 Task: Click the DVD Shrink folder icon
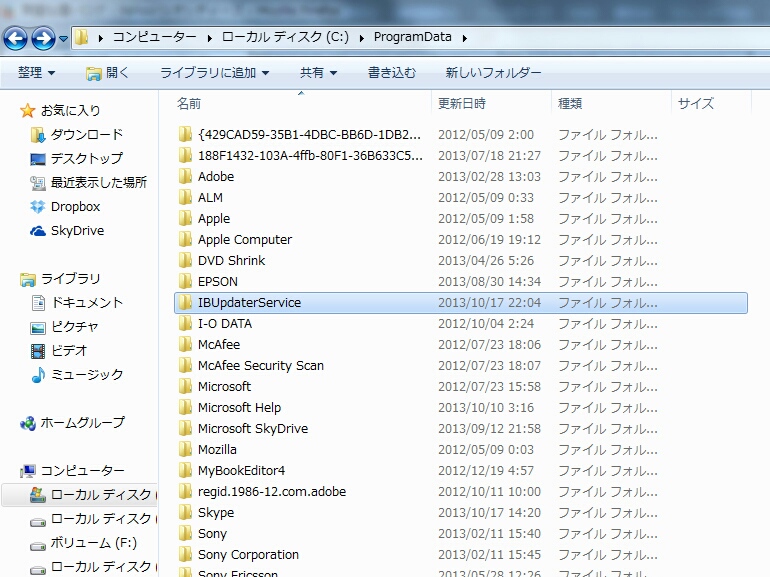coord(185,260)
